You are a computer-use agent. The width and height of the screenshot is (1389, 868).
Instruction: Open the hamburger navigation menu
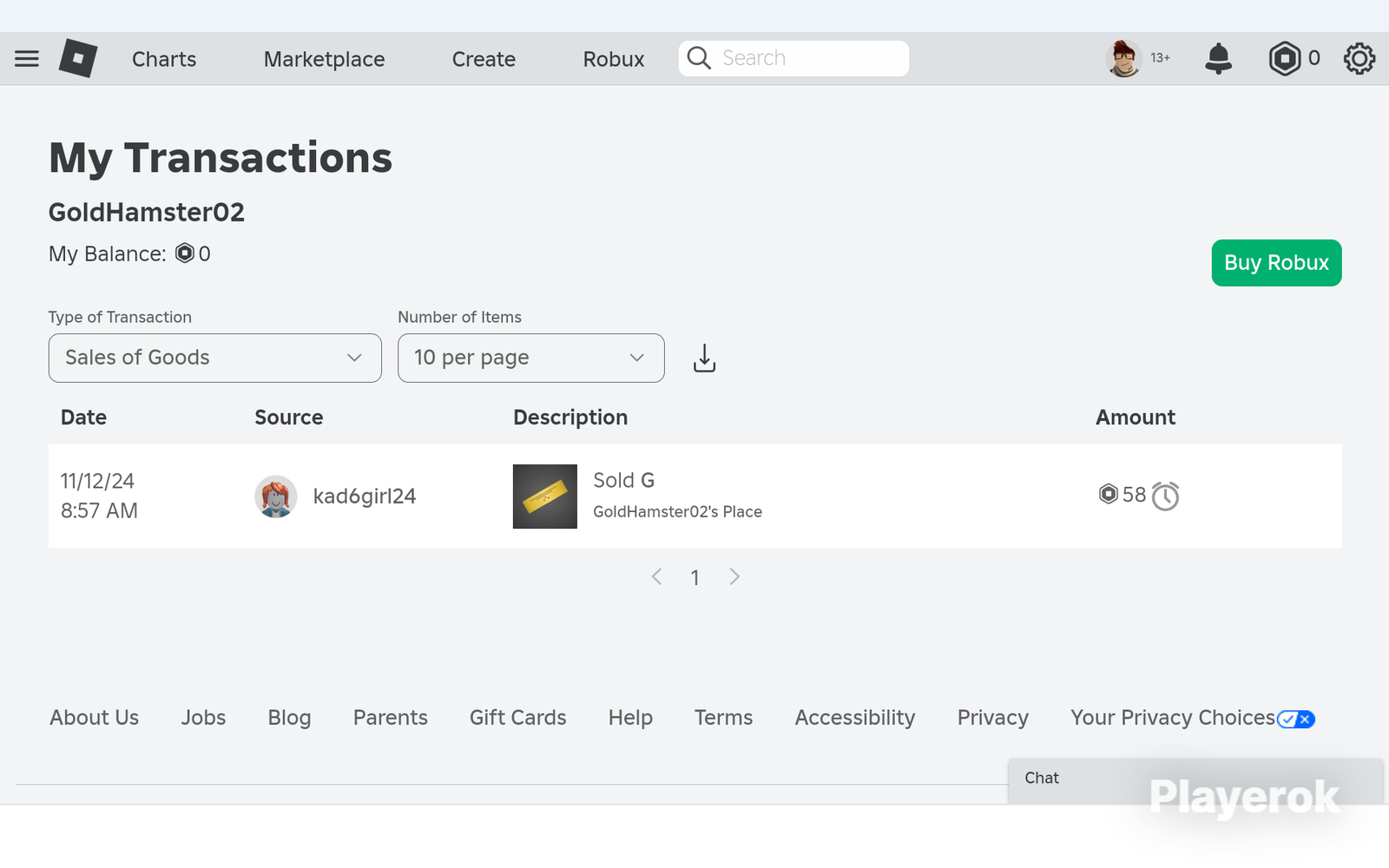click(27, 59)
